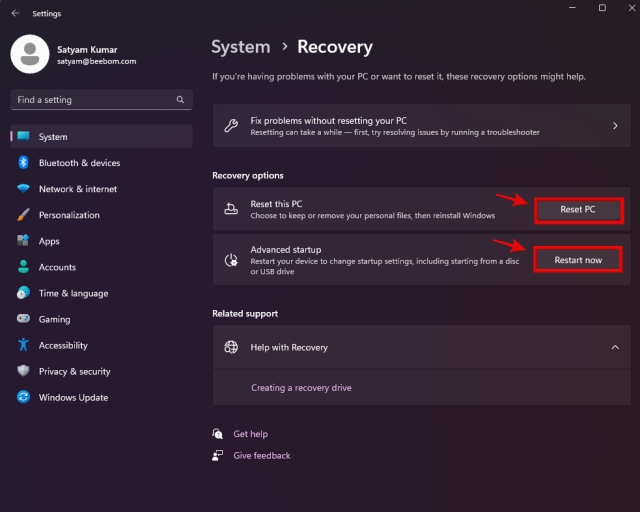The image size is (640, 512).
Task: Click the Reset PC button
Action: 578,210
